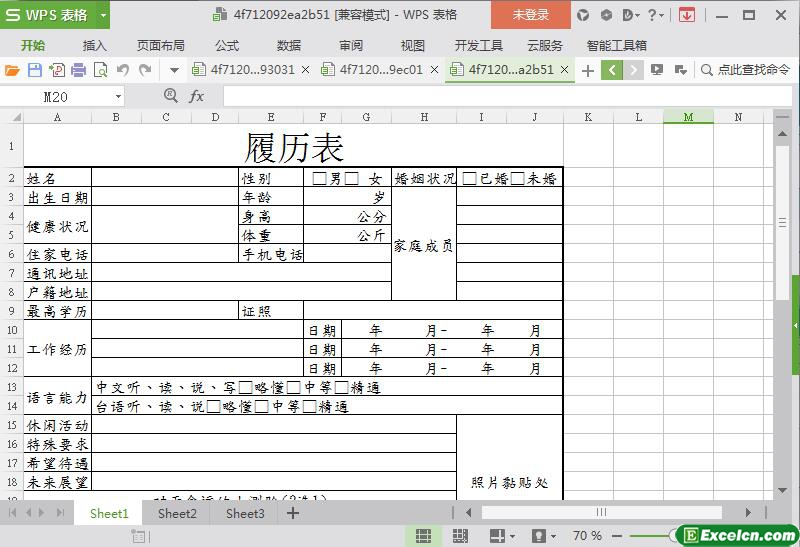Select page break preview icon in the status bar
This screenshot has height=547, width=800.
coord(460,536)
